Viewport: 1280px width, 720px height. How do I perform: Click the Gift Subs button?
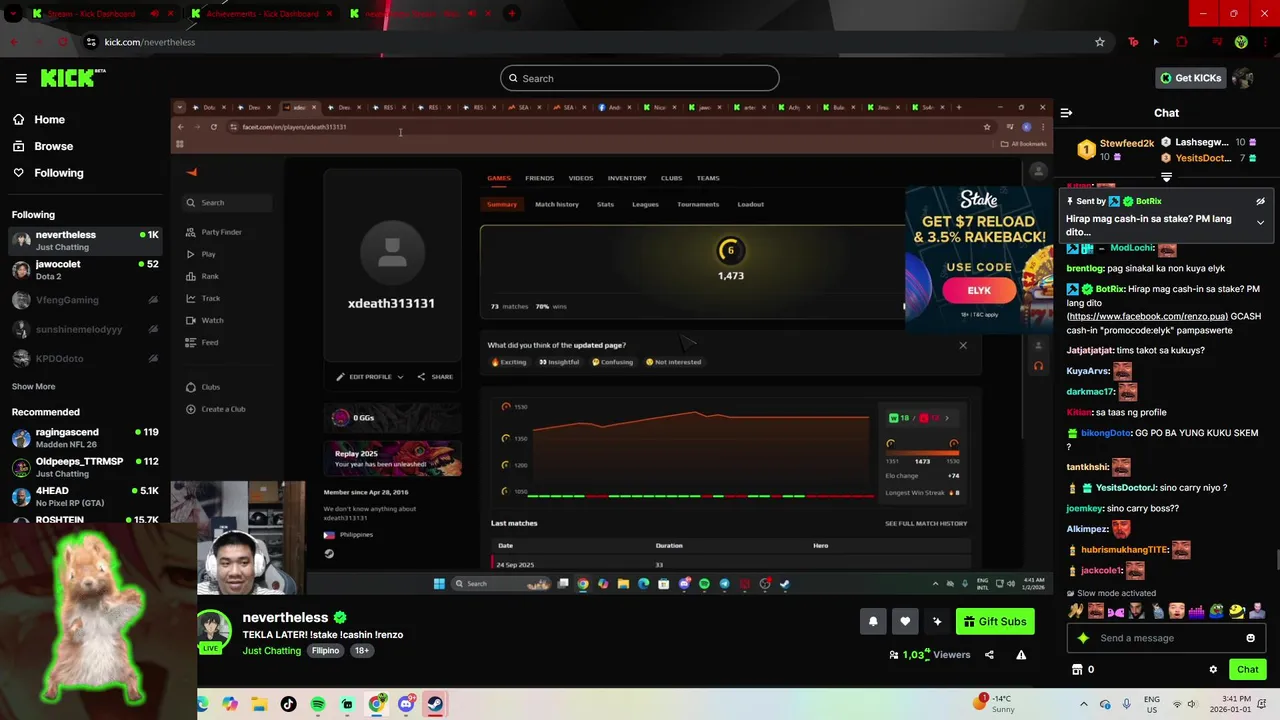[x=995, y=621]
